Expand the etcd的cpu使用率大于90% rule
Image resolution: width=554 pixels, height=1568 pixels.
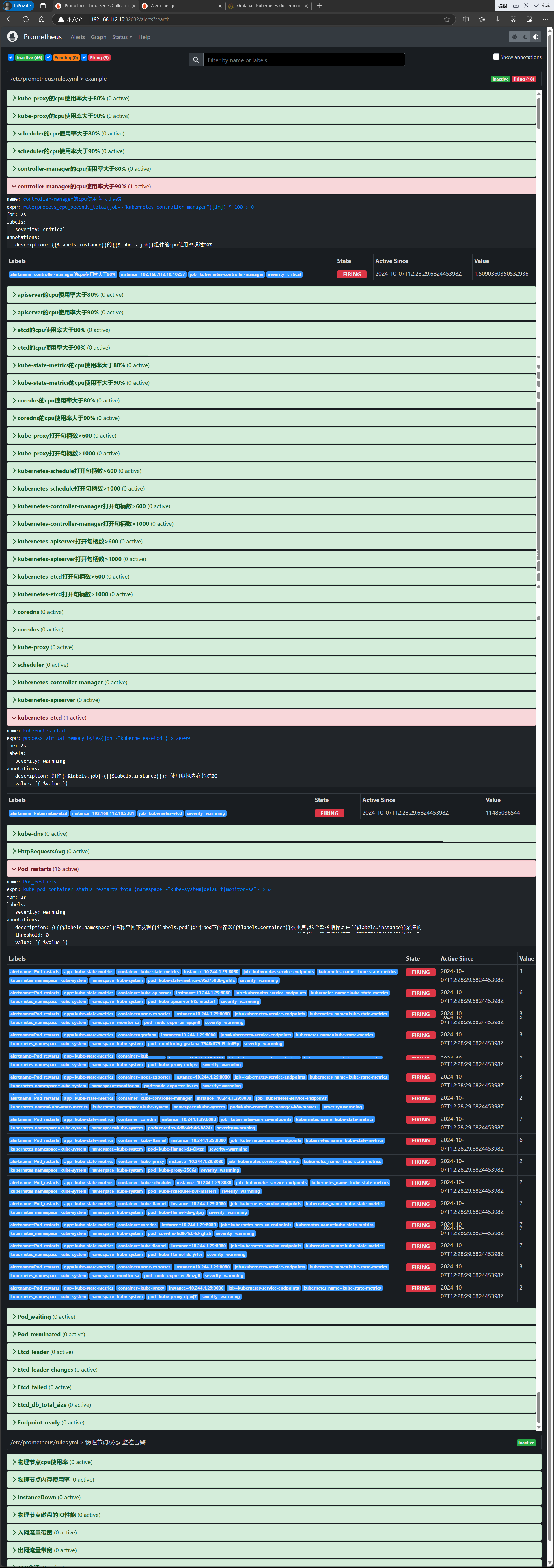click(271, 348)
